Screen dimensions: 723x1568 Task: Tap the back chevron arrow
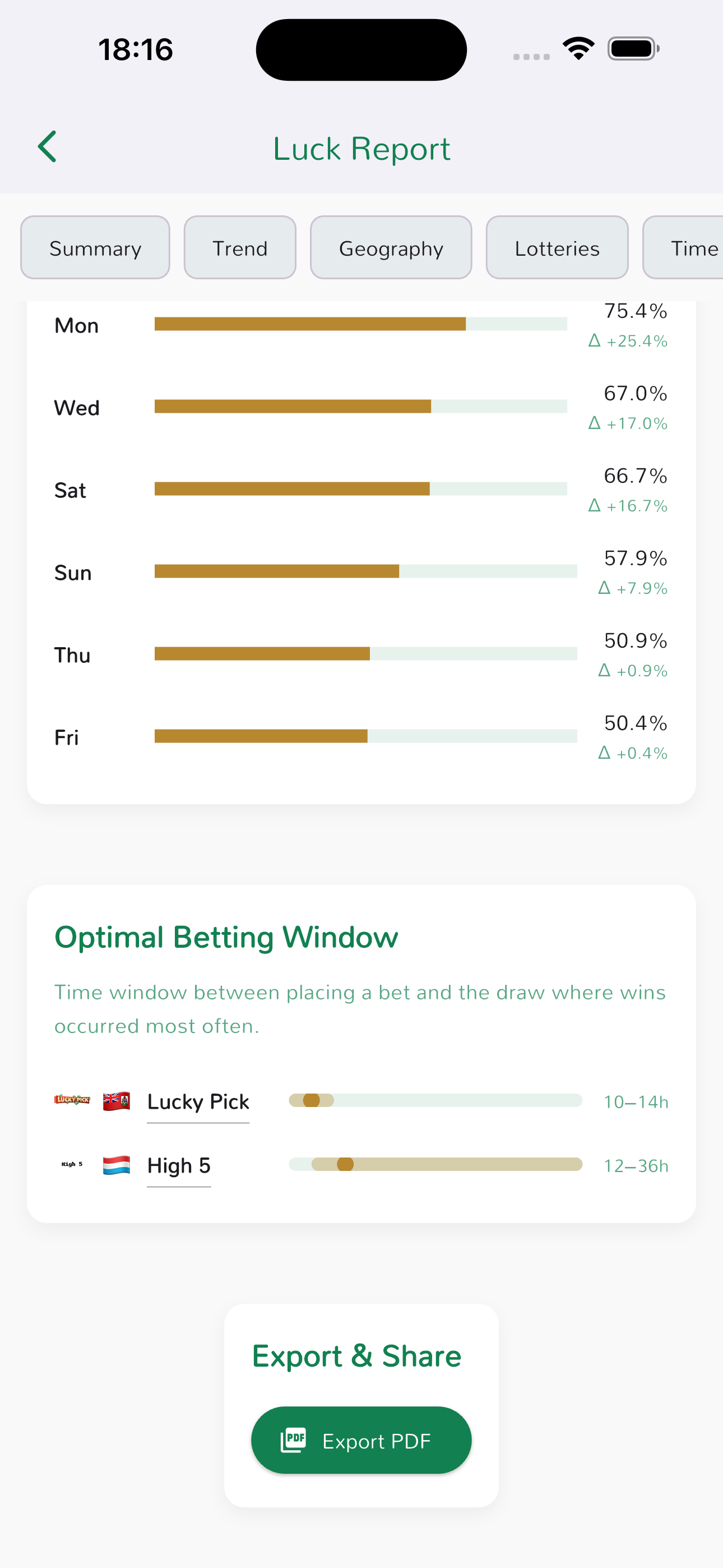pyautogui.click(x=48, y=147)
